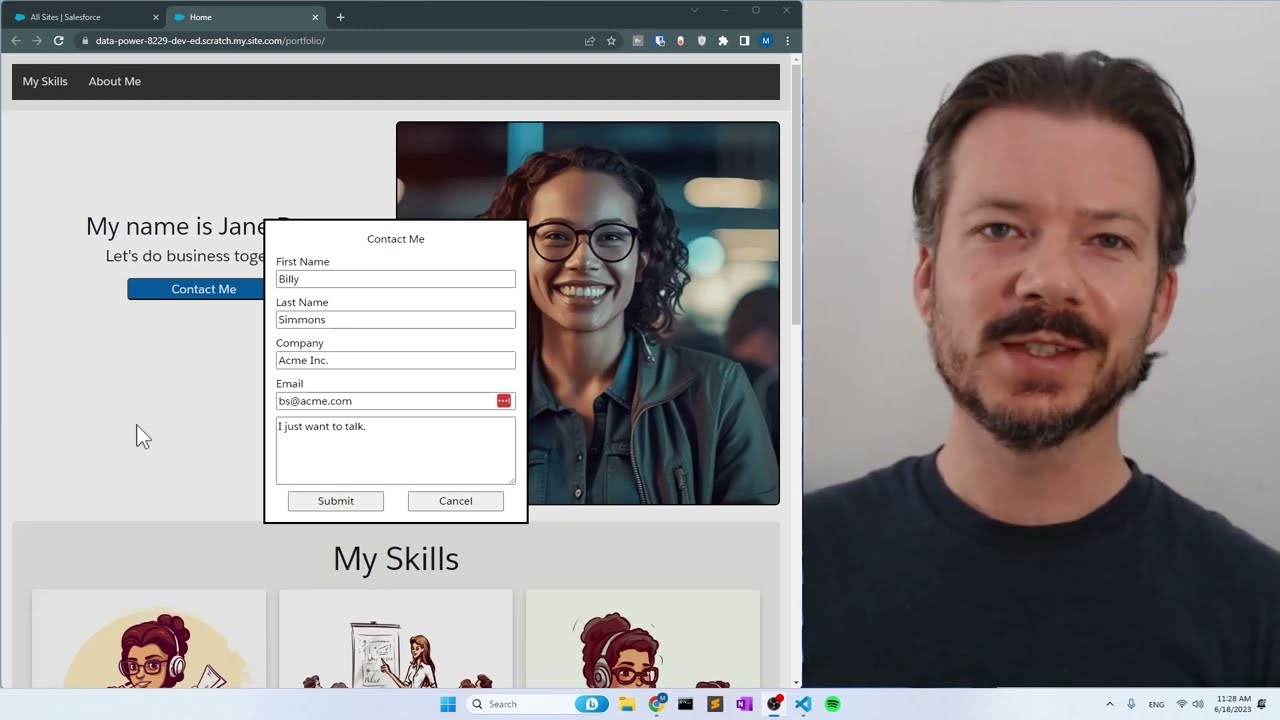Go back in browser history
This screenshot has height=720, width=1280.
pos(15,41)
